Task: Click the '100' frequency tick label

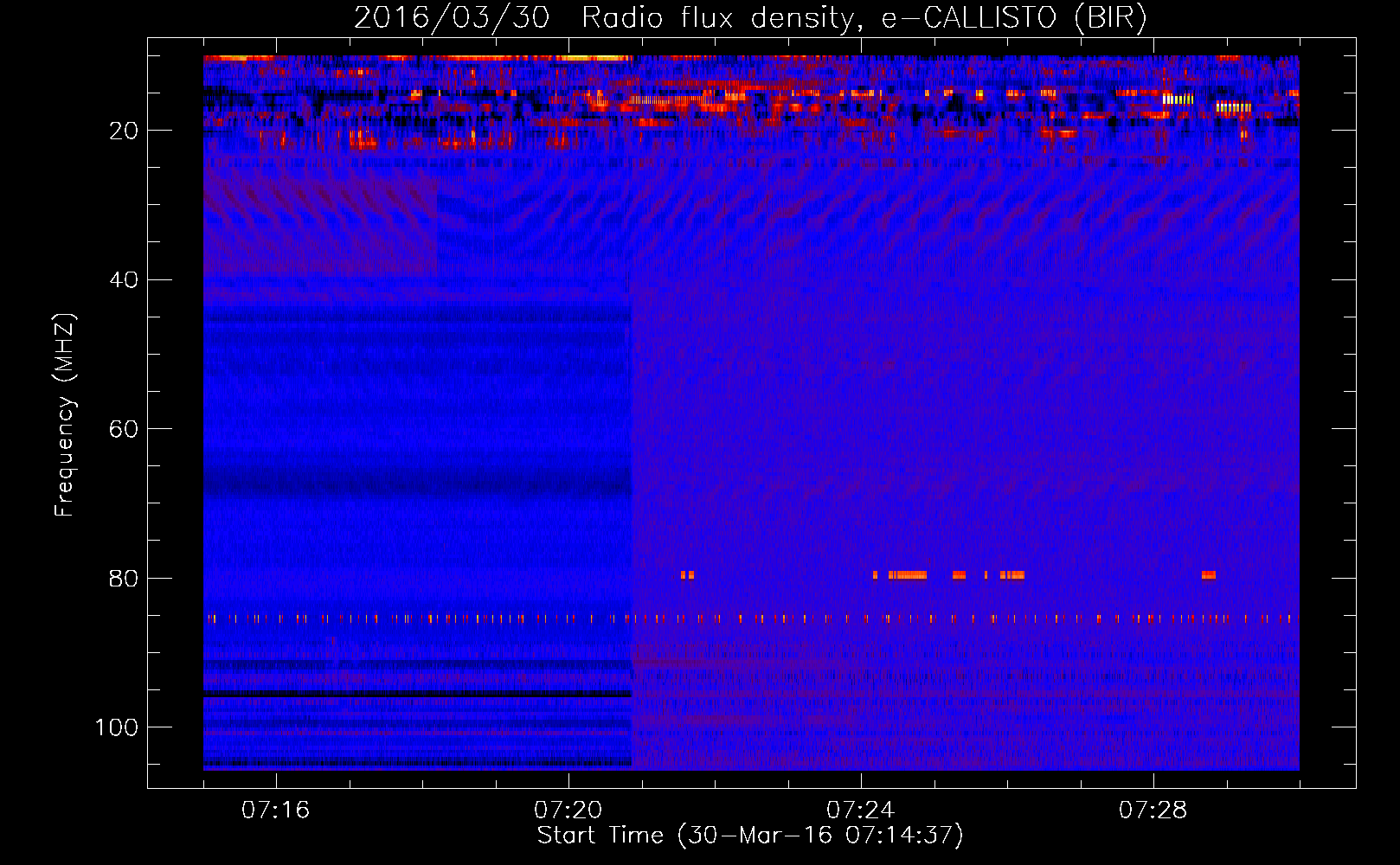Action: [x=117, y=727]
